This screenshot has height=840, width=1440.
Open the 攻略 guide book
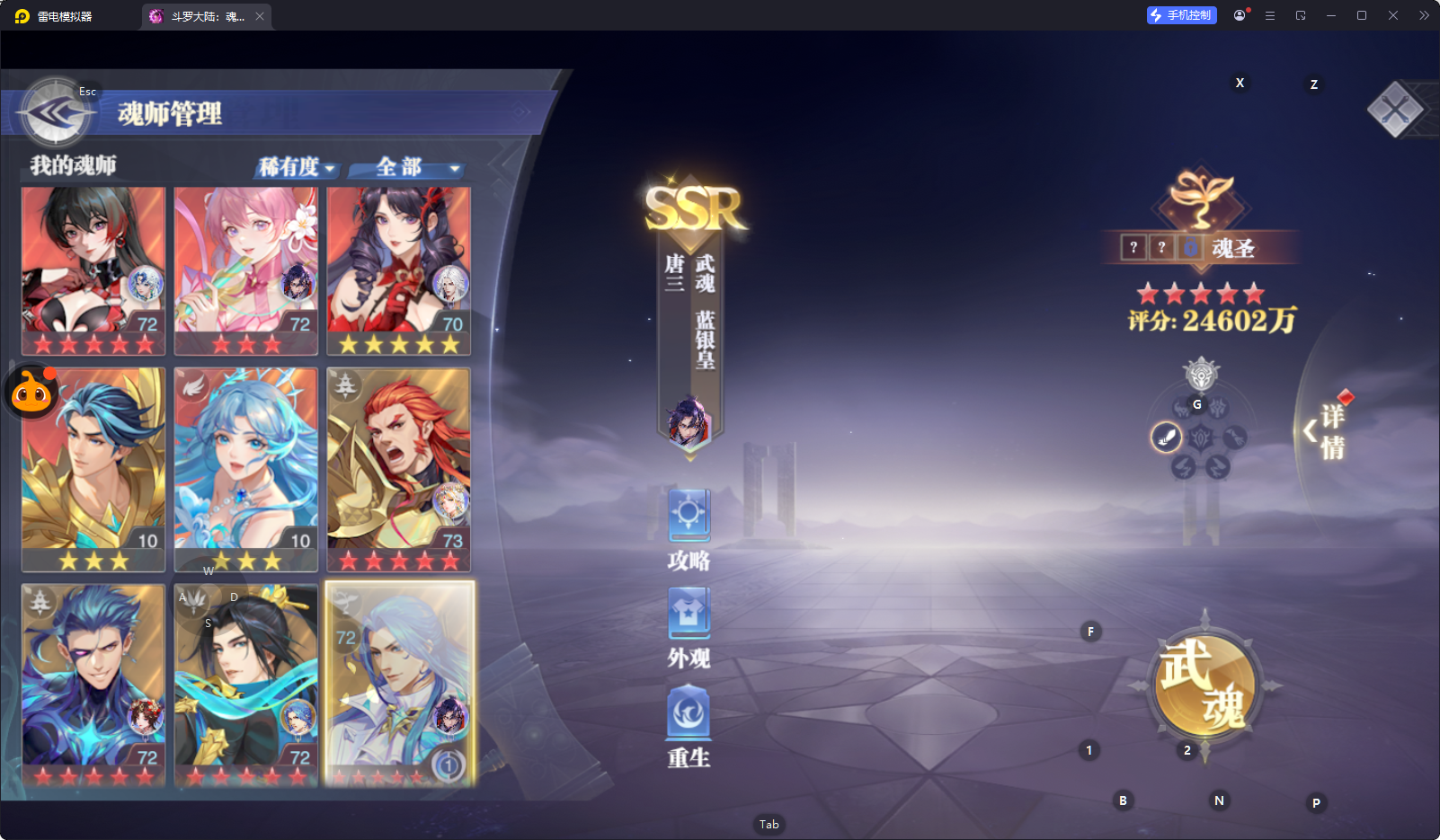[x=689, y=516]
